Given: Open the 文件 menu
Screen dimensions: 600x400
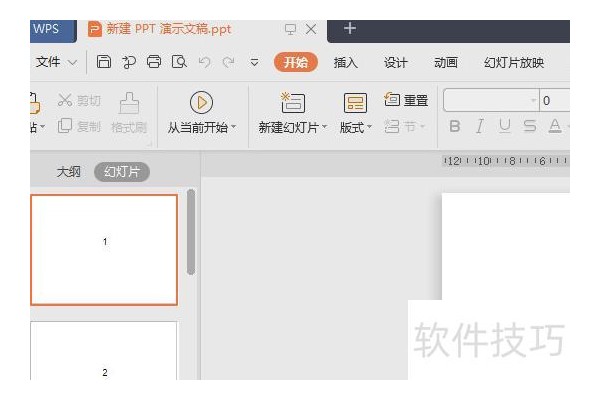Looking at the screenshot, I should (x=48, y=62).
